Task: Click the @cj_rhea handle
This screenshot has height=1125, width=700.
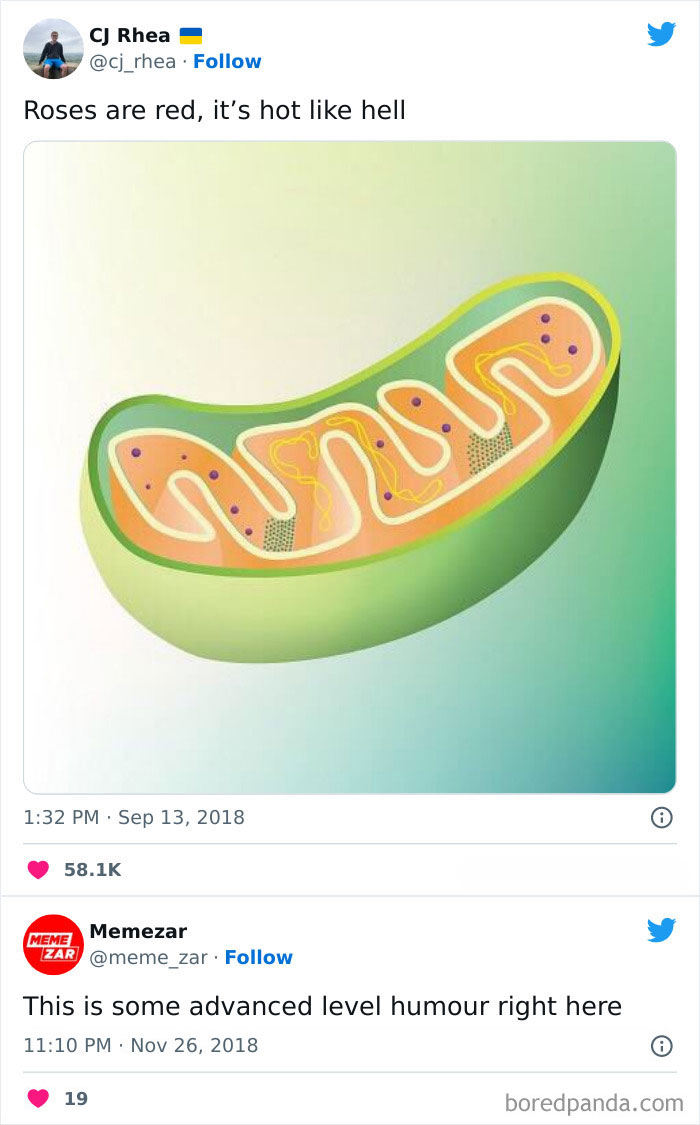Action: pos(133,61)
